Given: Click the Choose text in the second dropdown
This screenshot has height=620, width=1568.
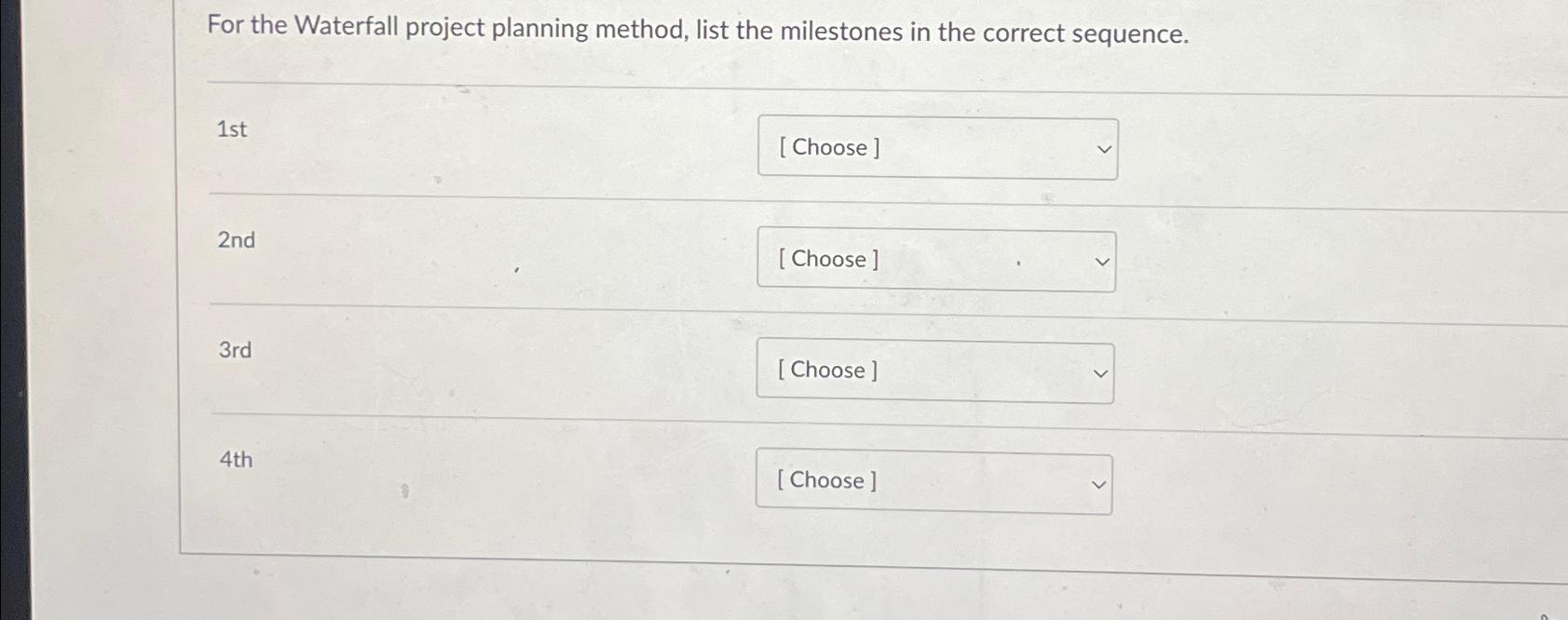Looking at the screenshot, I should click(x=825, y=259).
